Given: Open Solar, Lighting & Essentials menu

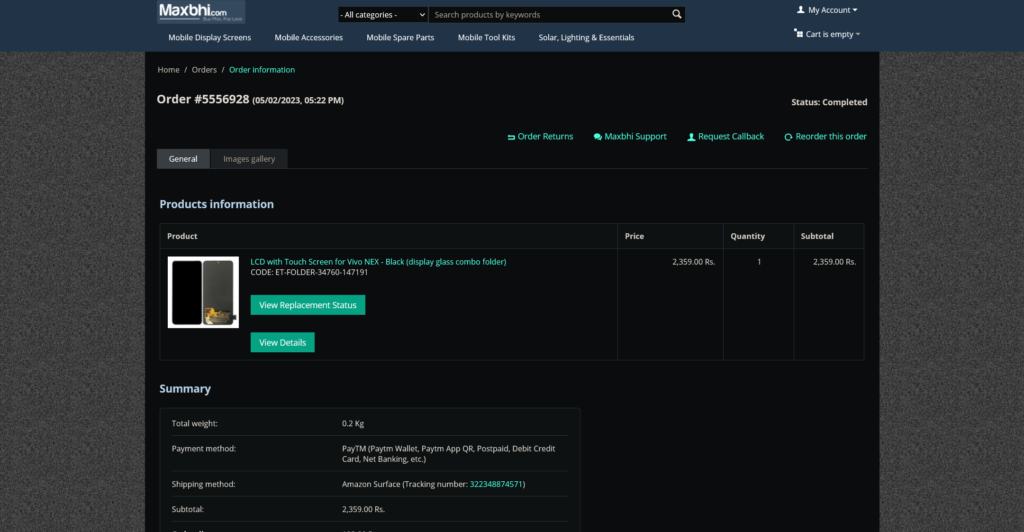Looking at the screenshot, I should coord(586,37).
